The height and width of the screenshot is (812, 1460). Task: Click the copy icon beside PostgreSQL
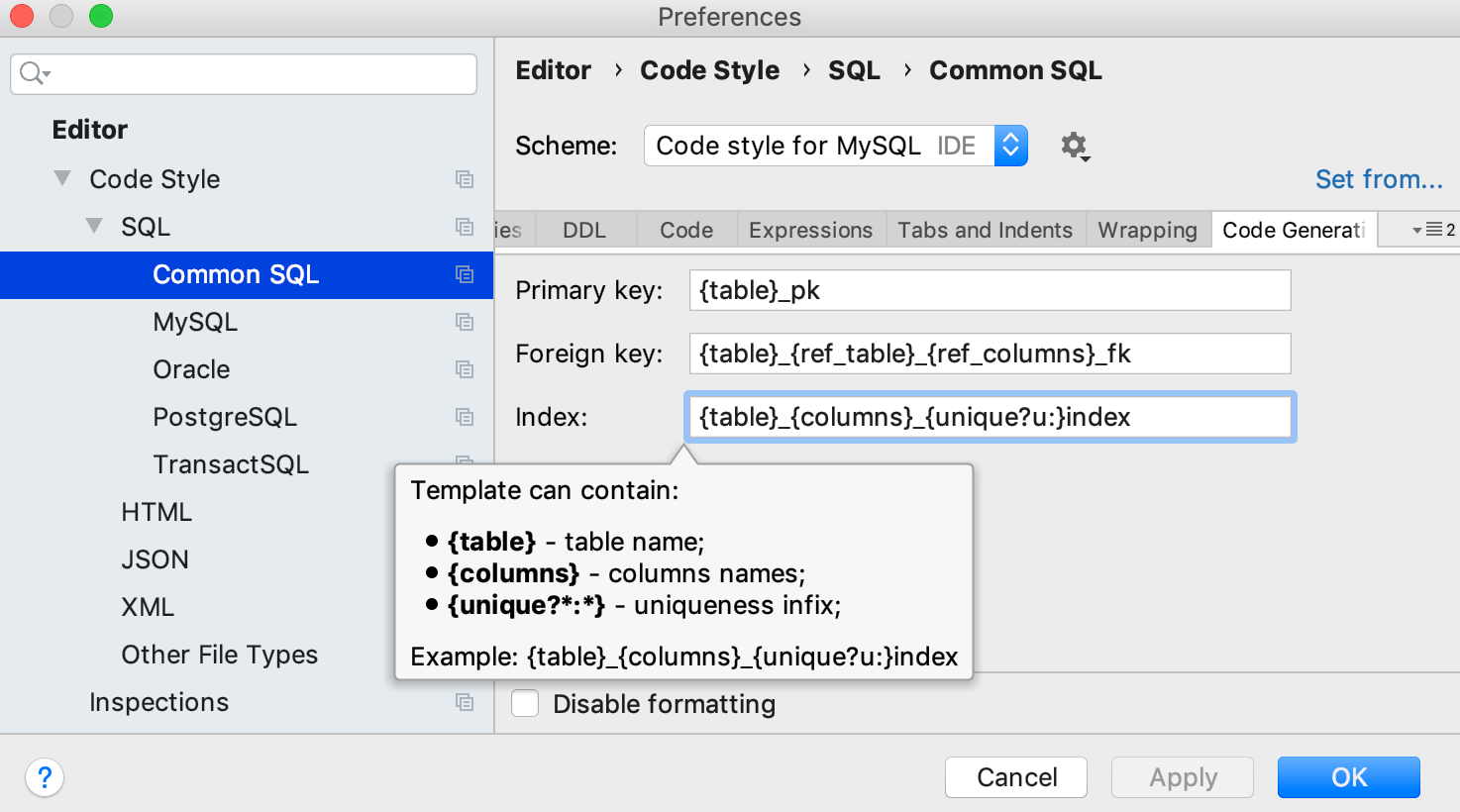465,417
